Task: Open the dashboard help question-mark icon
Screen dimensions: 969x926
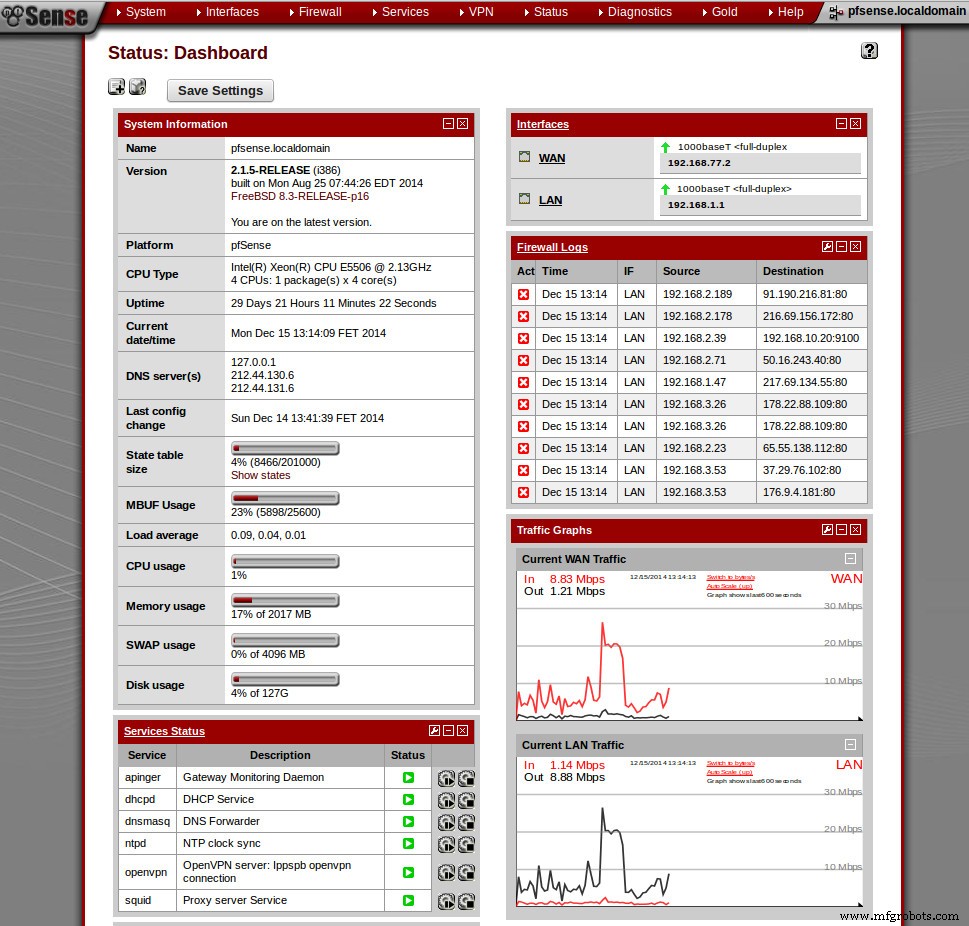Action: [x=868, y=50]
